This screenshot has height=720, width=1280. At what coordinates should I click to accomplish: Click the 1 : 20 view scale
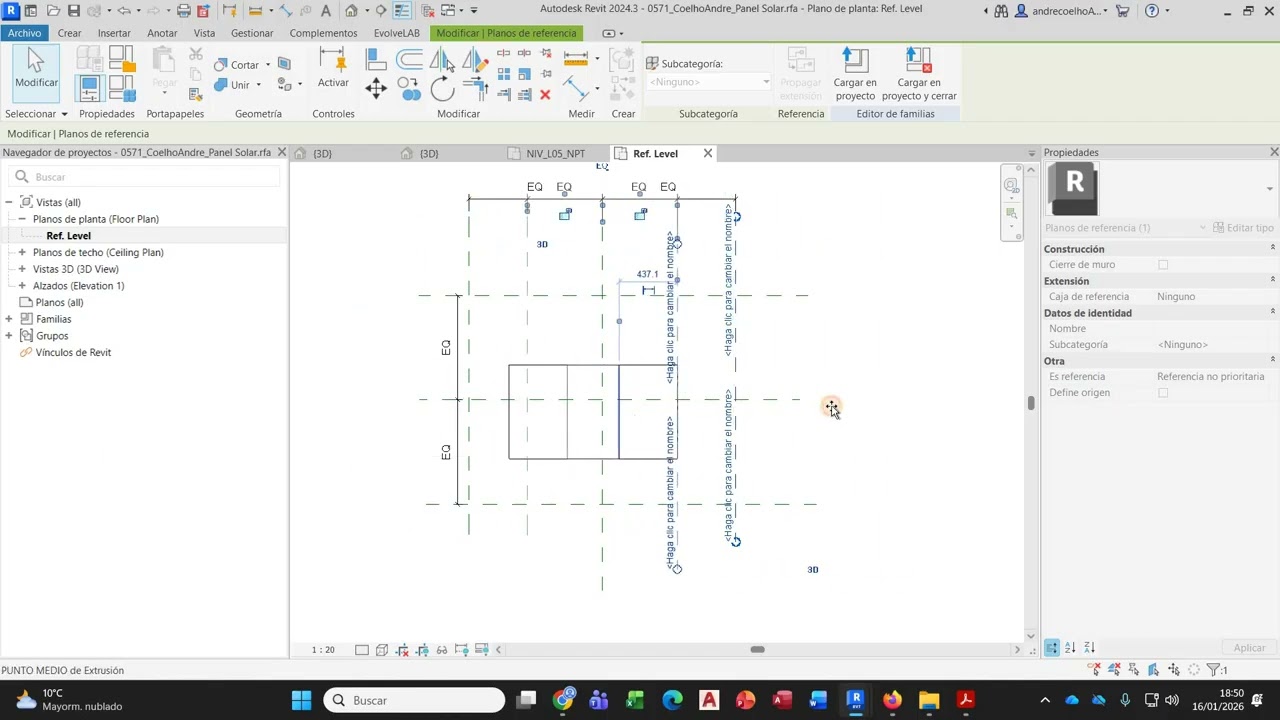pyautogui.click(x=323, y=650)
